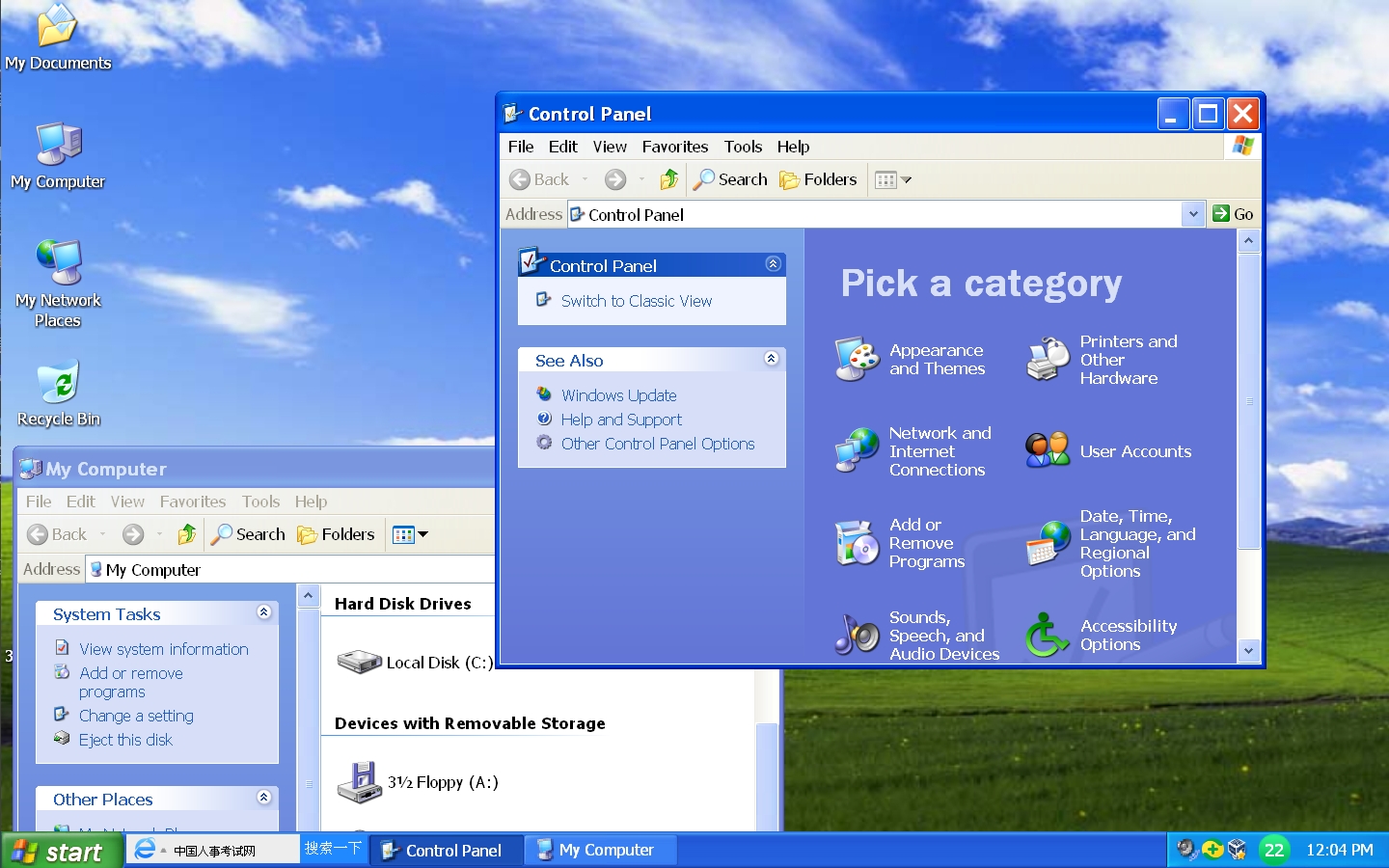This screenshot has width=1389, height=868.
Task: Open My Computer desktop icon
Action: [58, 157]
